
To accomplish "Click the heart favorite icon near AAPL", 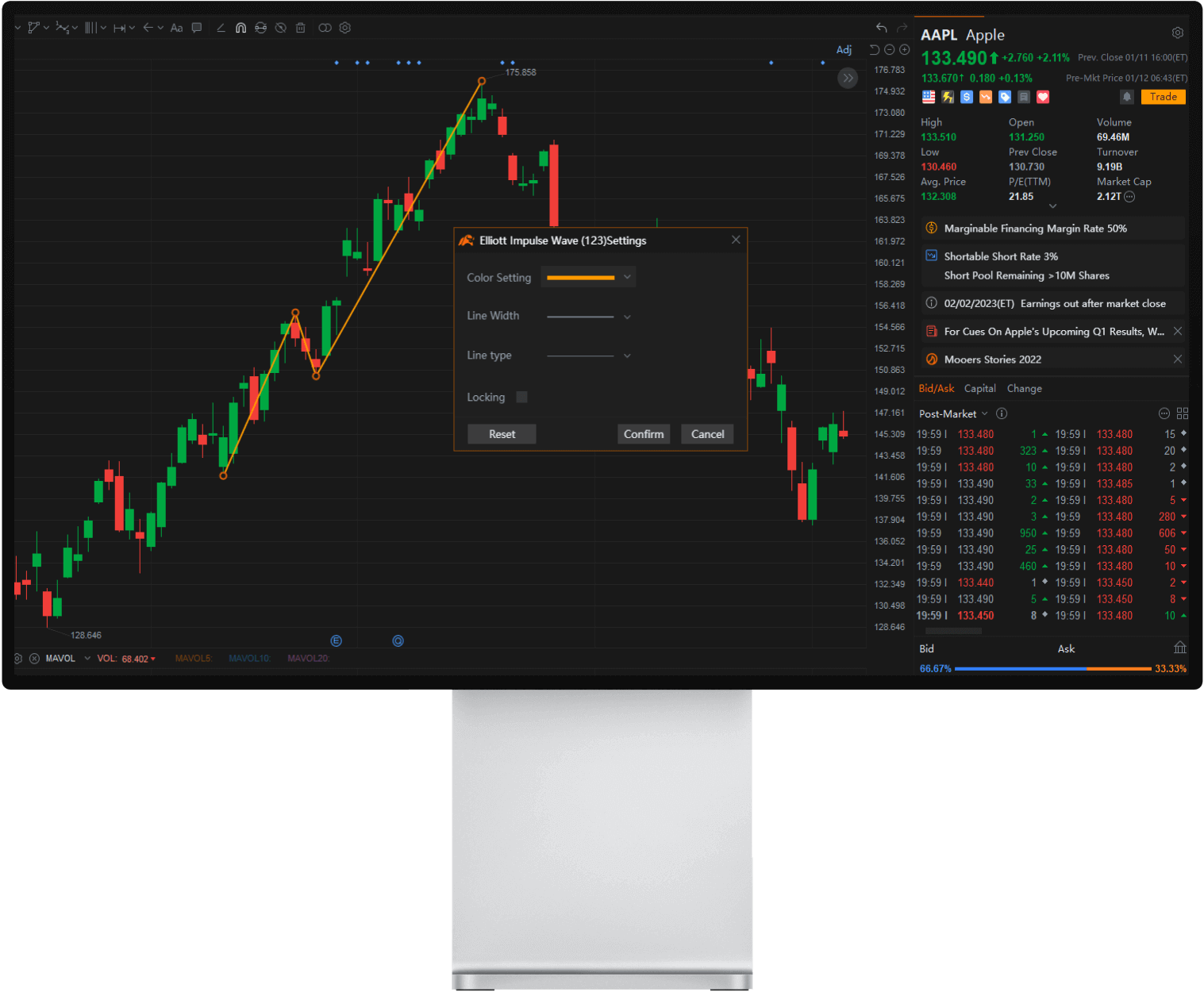I will point(1043,96).
